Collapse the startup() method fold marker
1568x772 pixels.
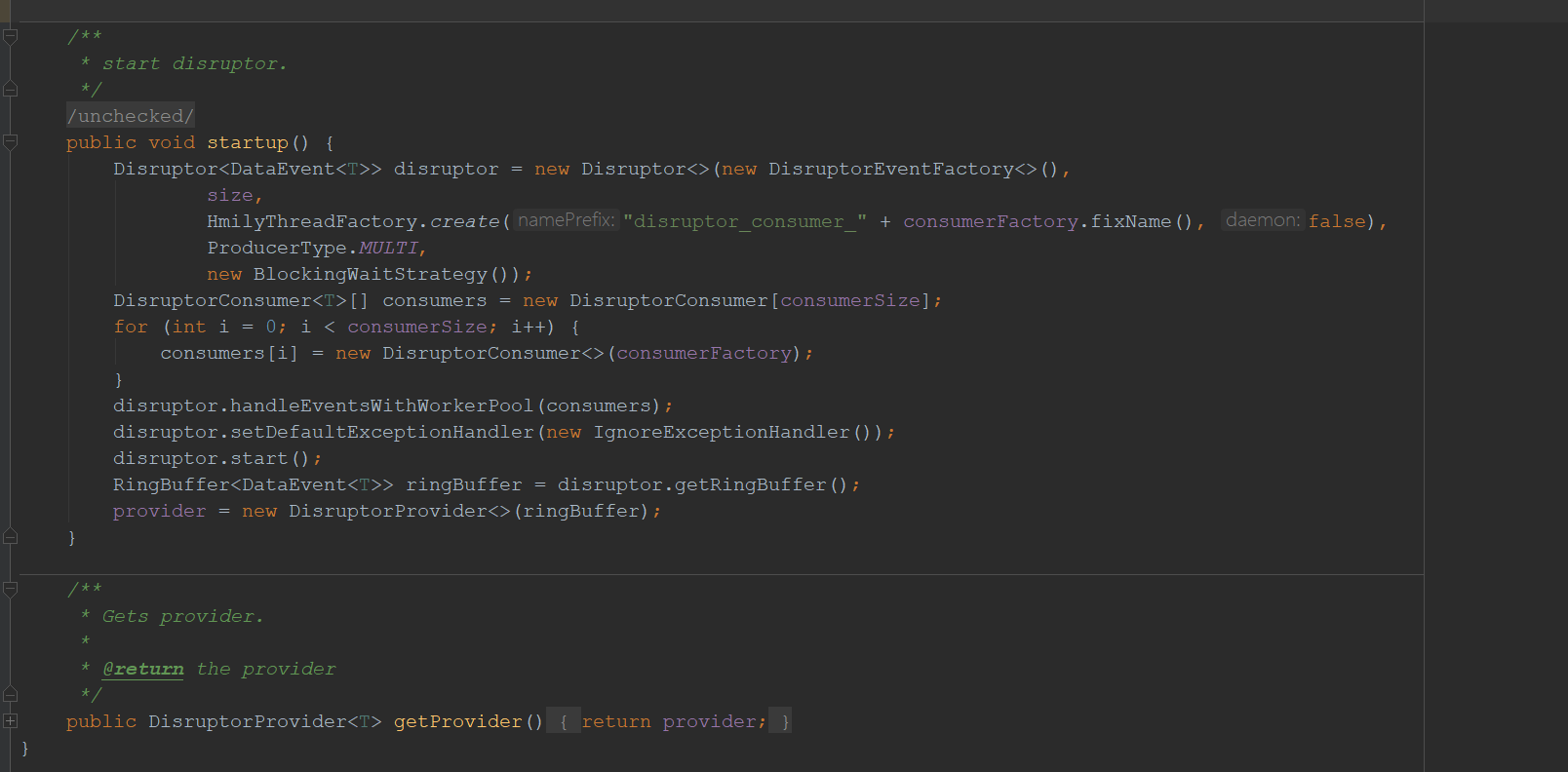pos(10,142)
